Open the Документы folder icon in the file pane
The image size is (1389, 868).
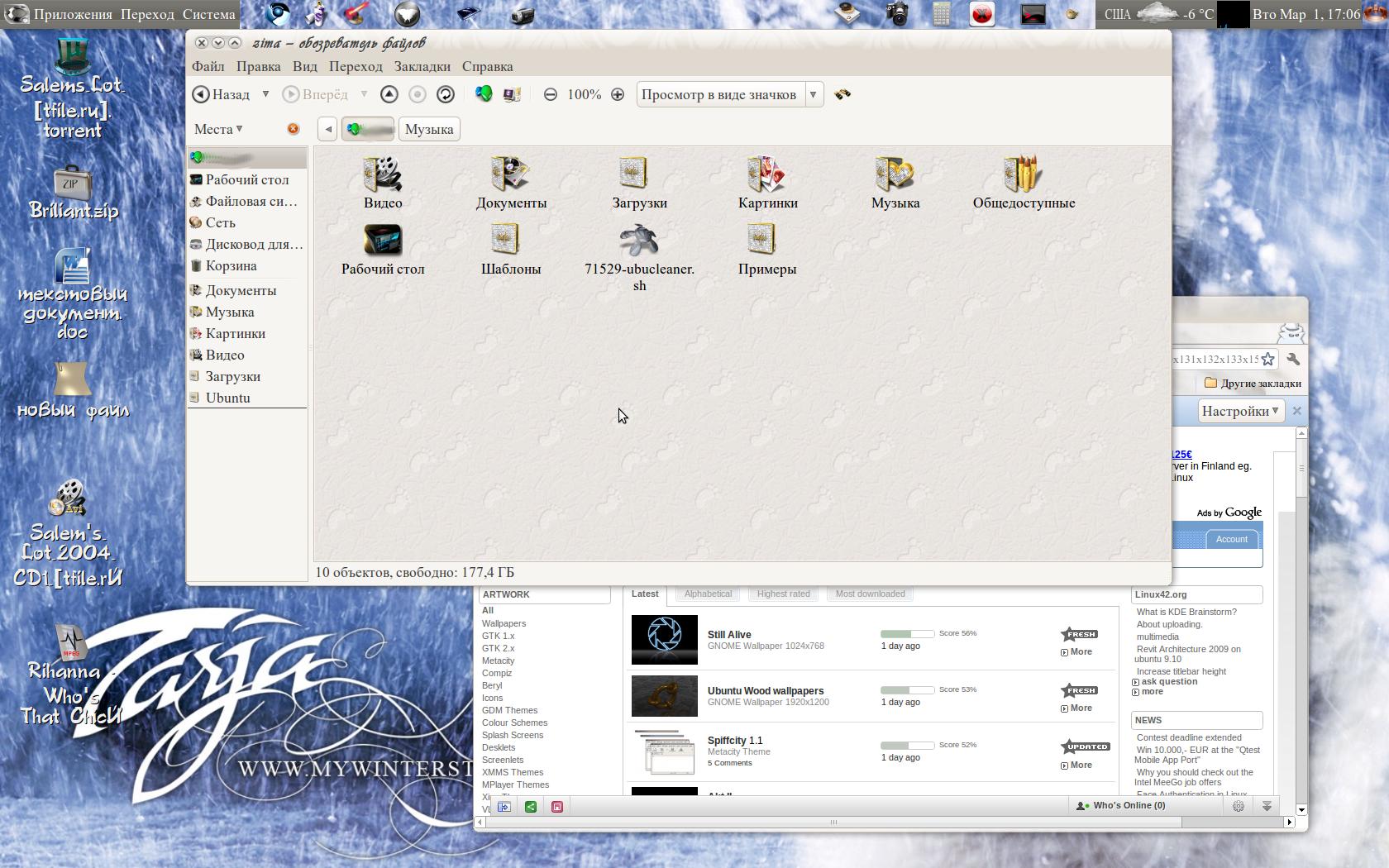click(x=511, y=184)
